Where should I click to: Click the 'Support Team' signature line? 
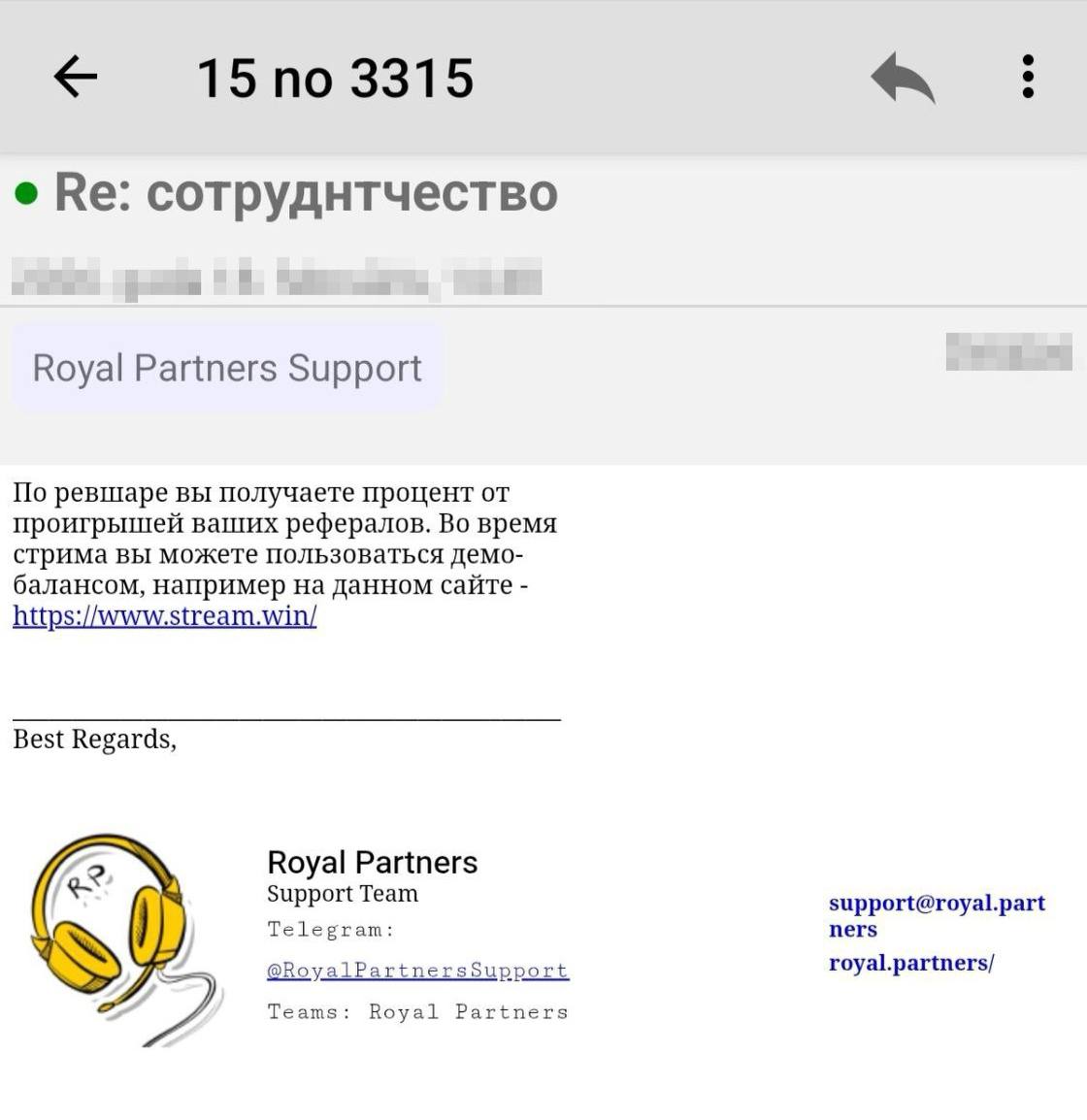343,894
